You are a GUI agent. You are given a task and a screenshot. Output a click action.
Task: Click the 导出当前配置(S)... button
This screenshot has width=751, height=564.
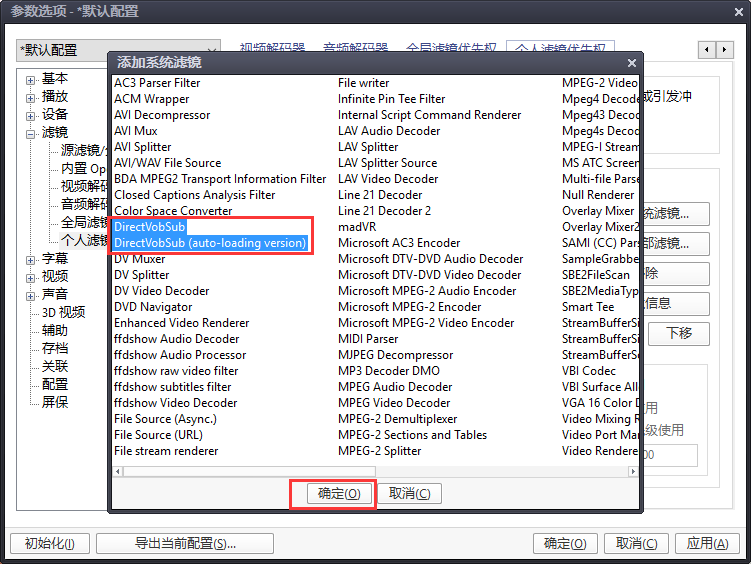tap(185, 544)
